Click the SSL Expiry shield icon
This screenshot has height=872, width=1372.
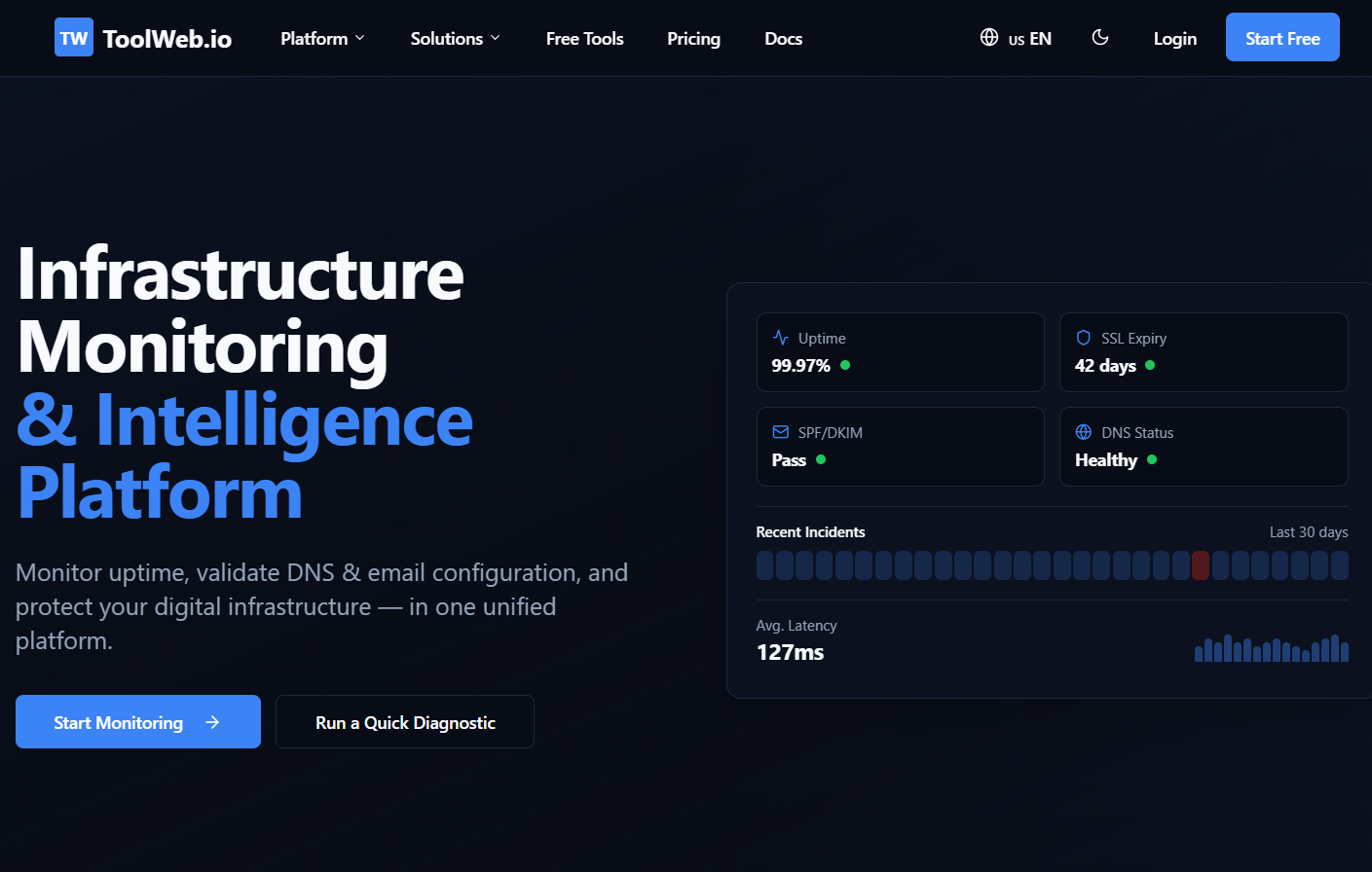point(1083,337)
